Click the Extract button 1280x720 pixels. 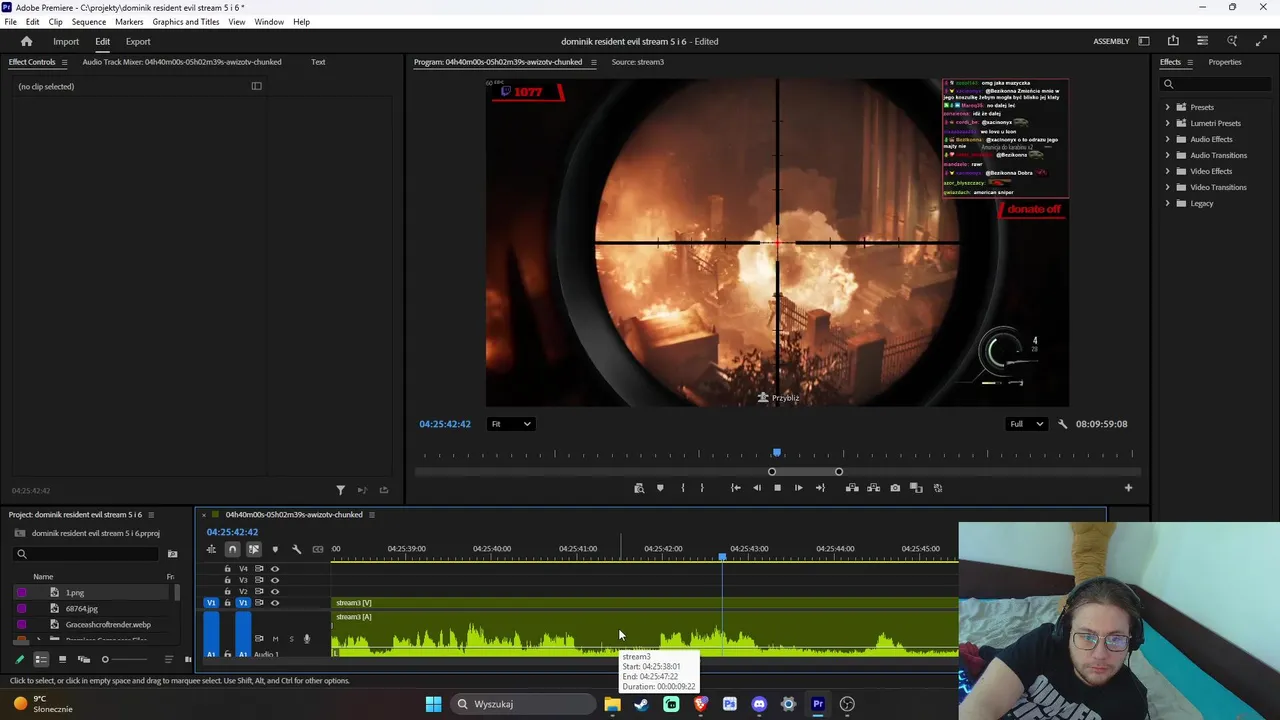pyautogui.click(x=873, y=488)
